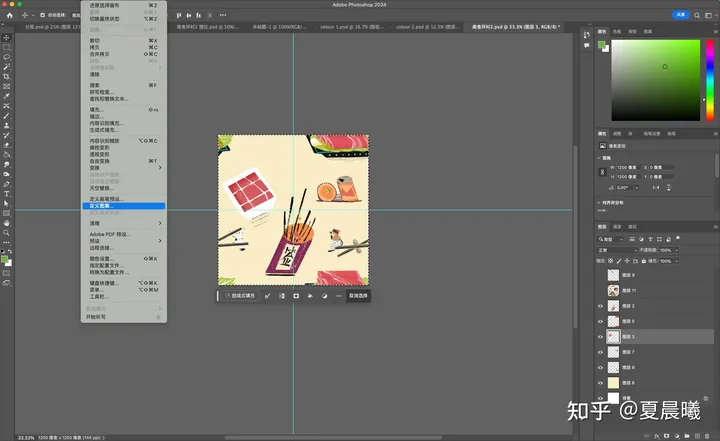Select the Magic Wand tool
This screenshot has height=441, width=720.
coord(6,67)
